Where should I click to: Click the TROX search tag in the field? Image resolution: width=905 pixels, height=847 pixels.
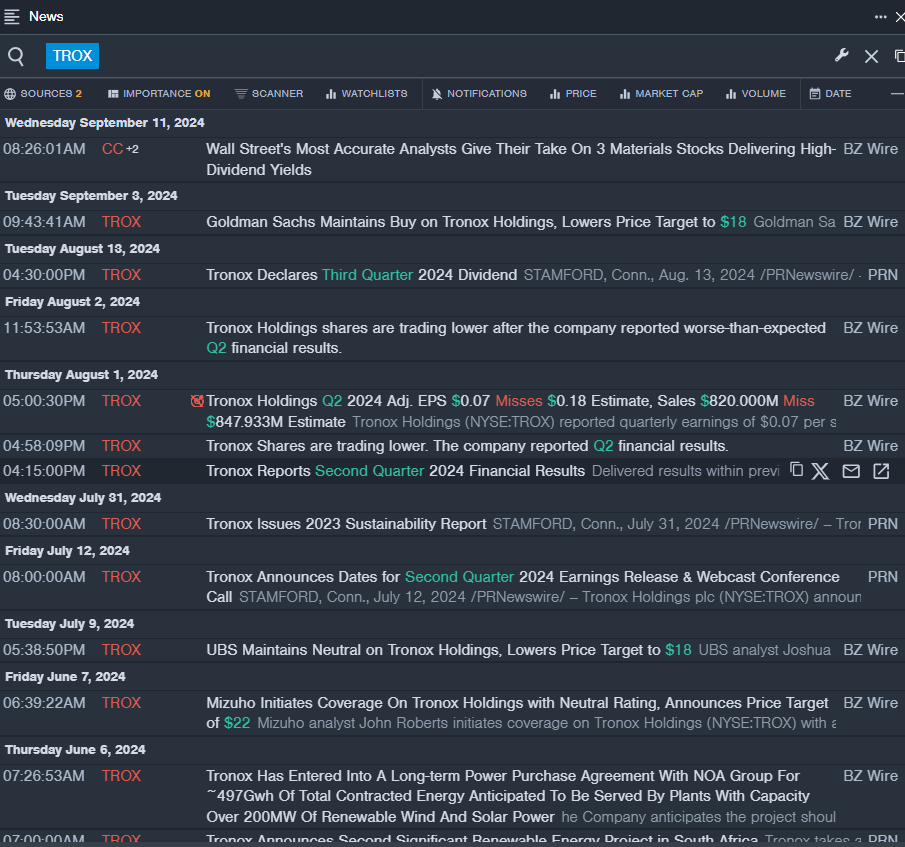(72, 56)
